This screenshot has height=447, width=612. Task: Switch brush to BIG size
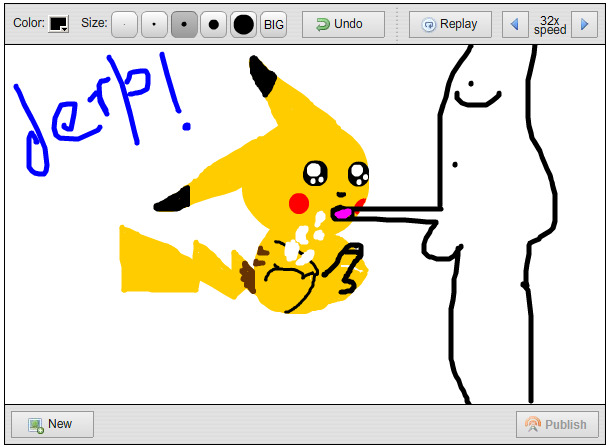[x=273, y=24]
